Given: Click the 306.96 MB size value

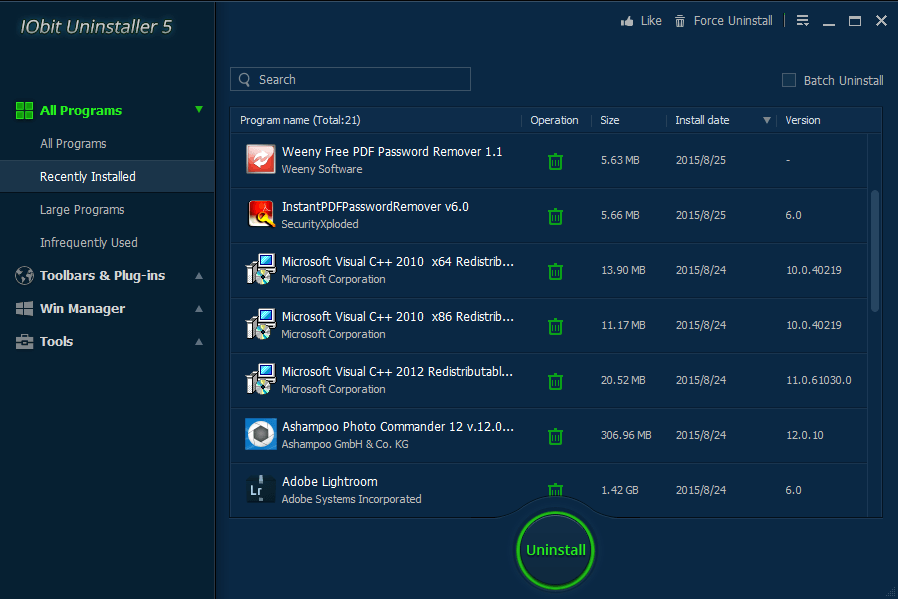Looking at the screenshot, I should click(x=626, y=435).
